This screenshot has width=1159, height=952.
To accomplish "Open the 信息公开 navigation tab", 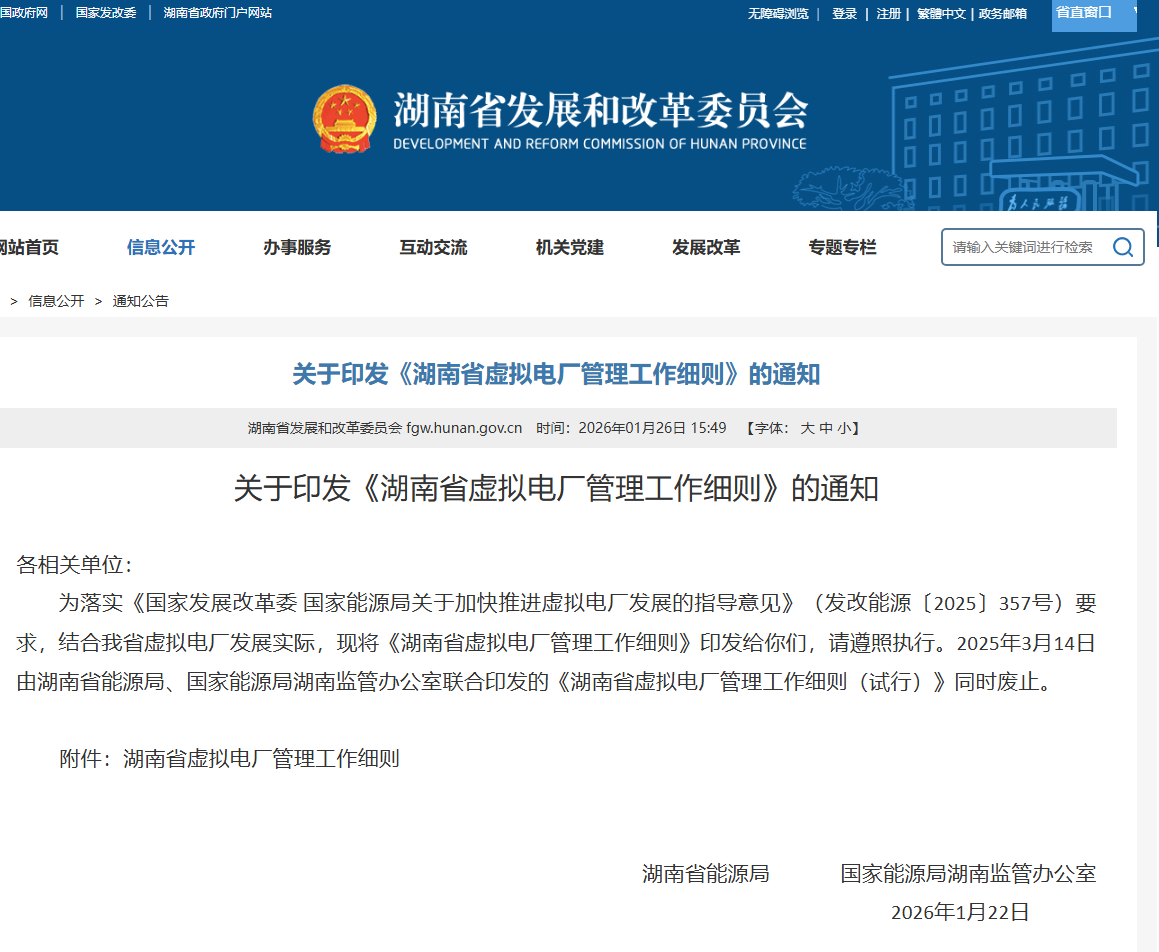I will pos(160,247).
